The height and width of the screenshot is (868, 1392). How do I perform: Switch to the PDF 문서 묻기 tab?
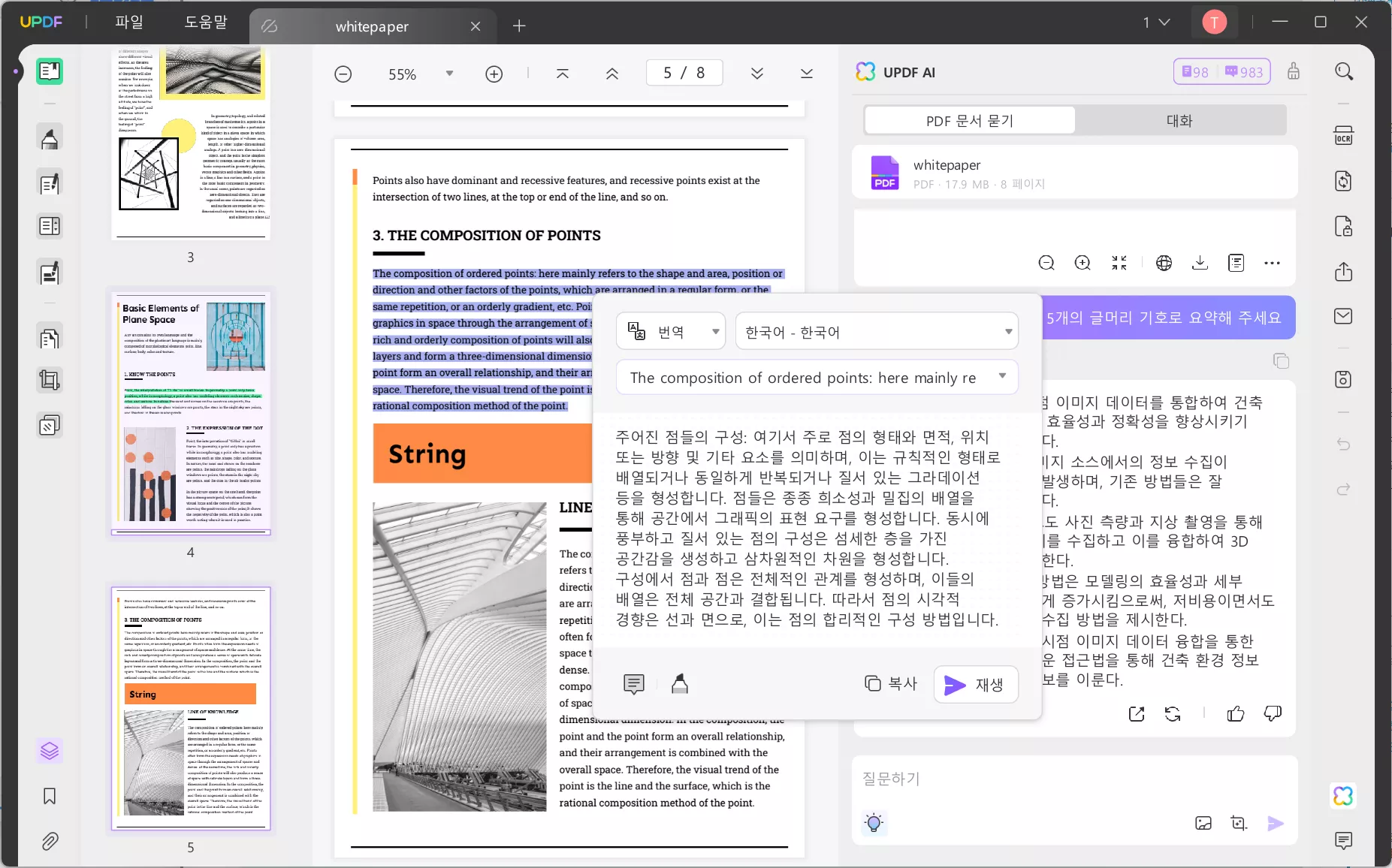(x=970, y=120)
